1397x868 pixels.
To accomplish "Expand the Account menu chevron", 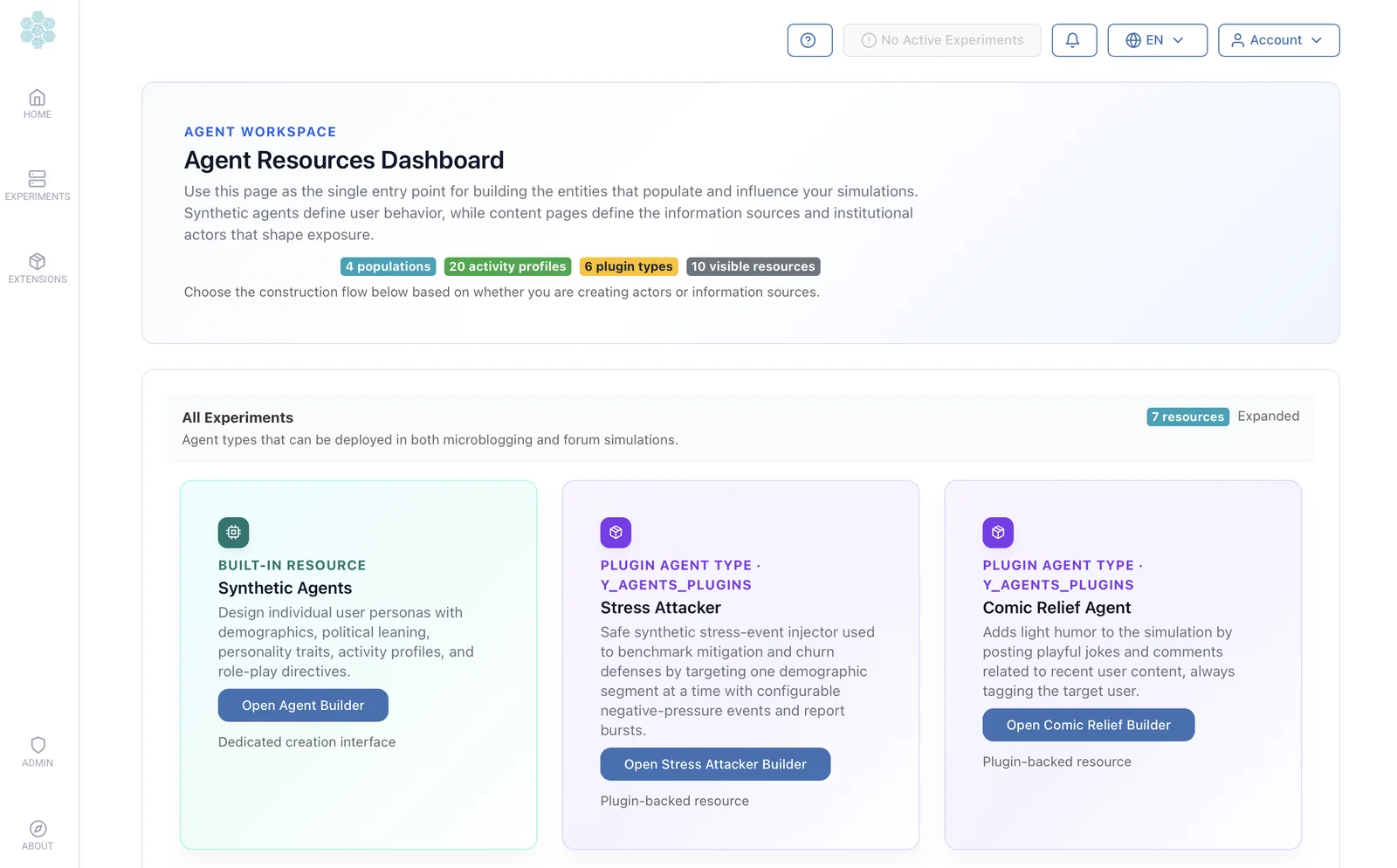I will [1316, 40].
